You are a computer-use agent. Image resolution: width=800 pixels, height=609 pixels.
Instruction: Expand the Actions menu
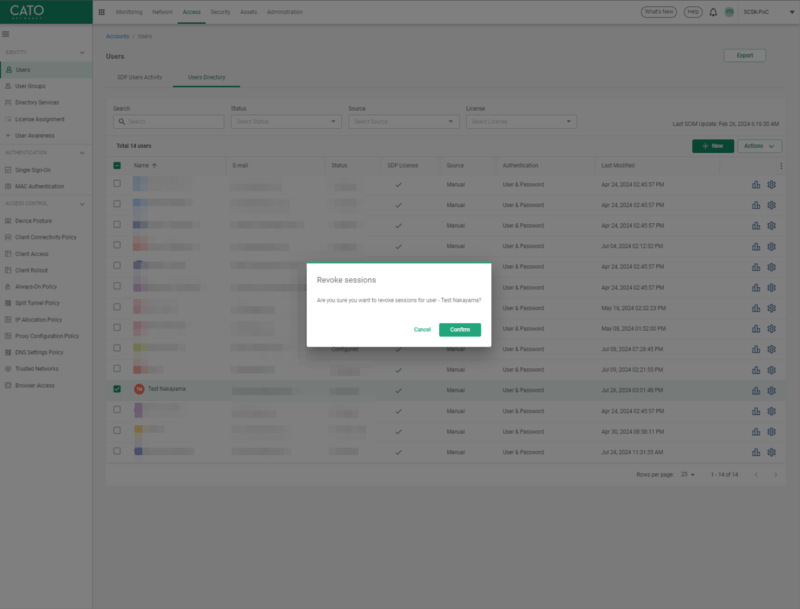(757, 145)
